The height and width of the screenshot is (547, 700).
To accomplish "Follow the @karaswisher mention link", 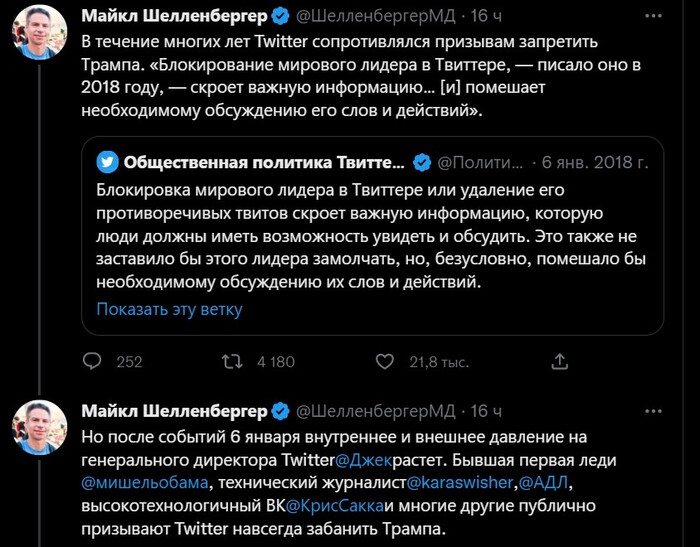I will point(463,484).
